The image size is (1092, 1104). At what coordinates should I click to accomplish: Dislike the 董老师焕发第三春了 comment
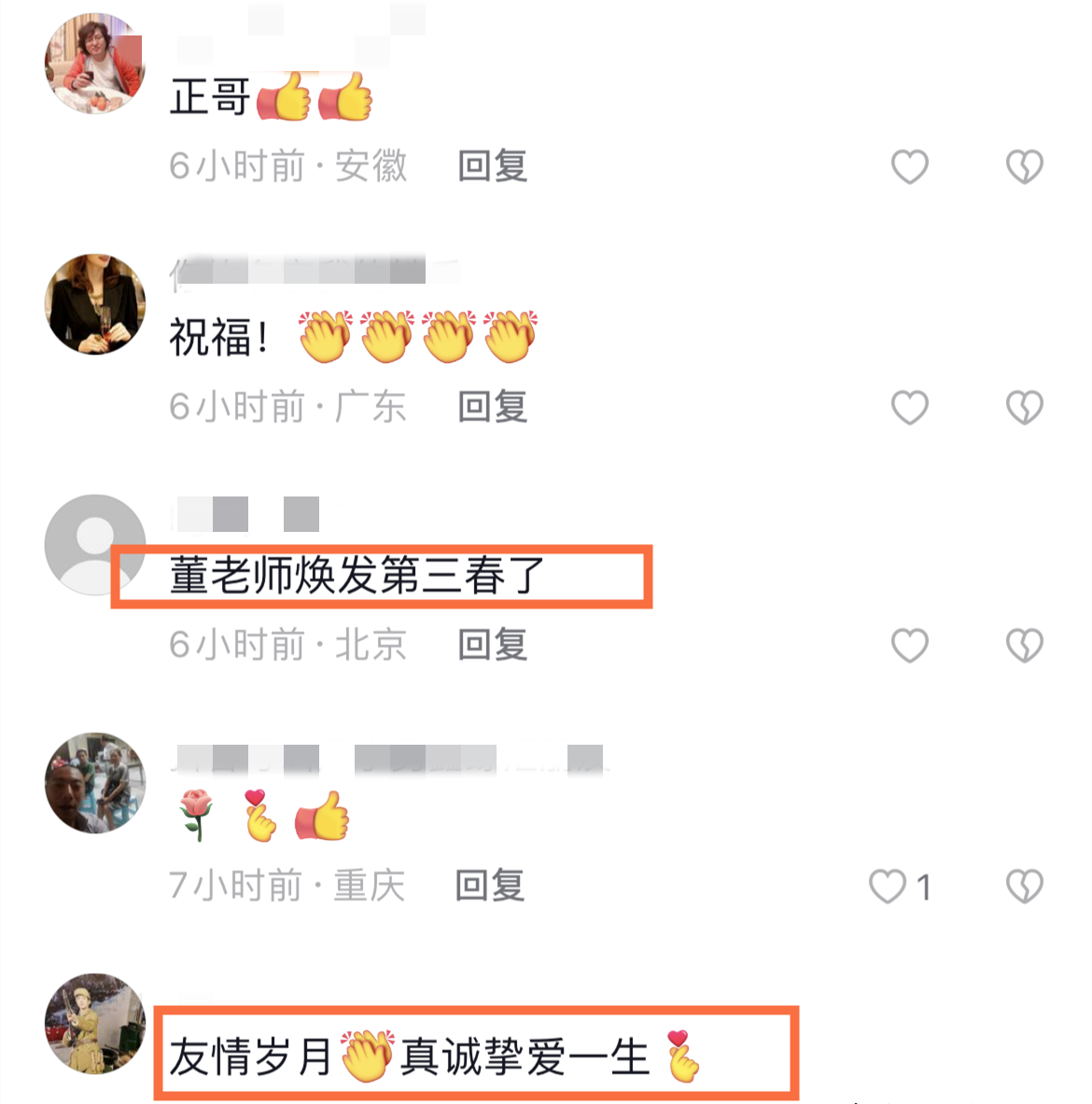[x=1025, y=645]
